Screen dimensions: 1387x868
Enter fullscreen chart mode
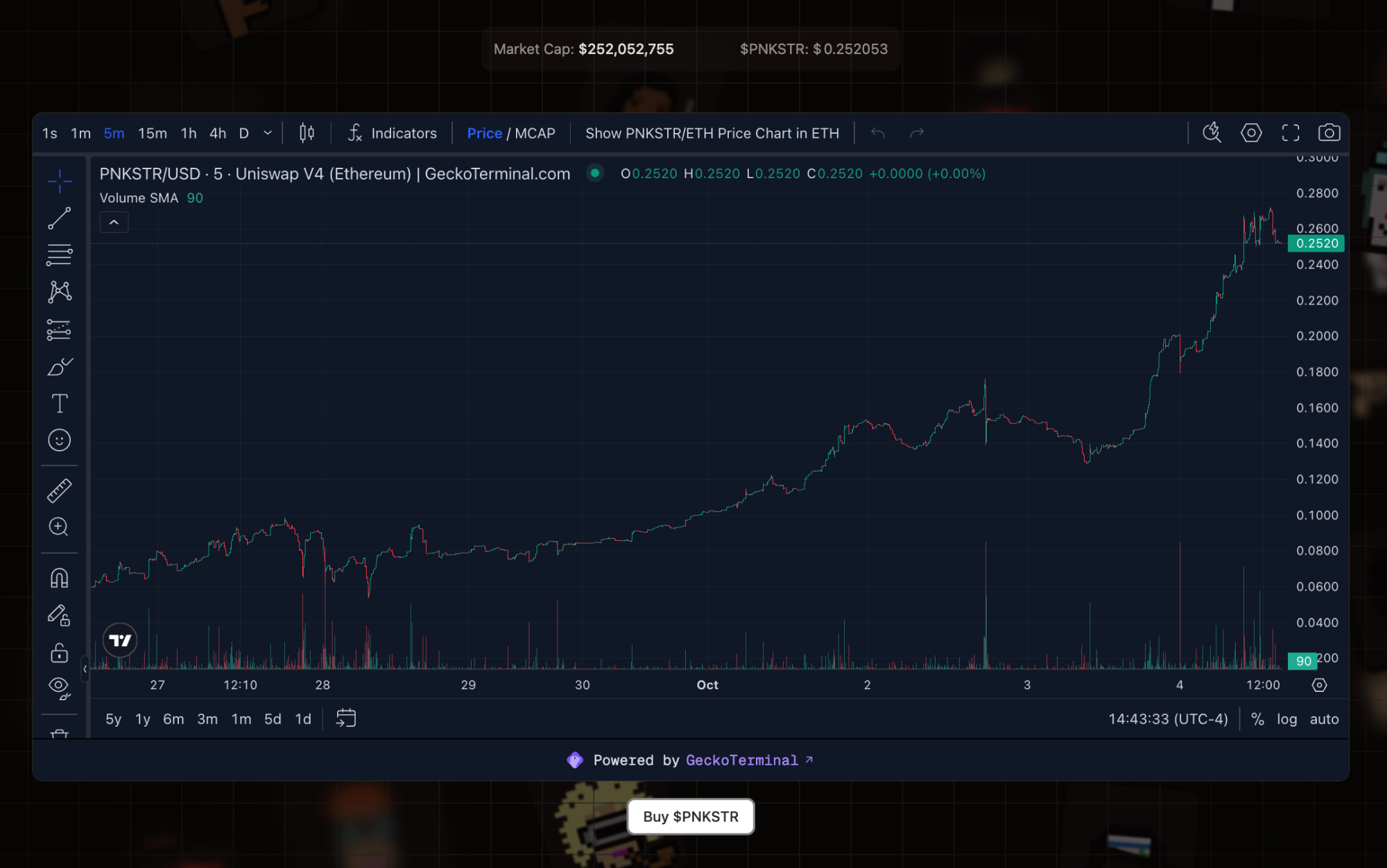1290,133
